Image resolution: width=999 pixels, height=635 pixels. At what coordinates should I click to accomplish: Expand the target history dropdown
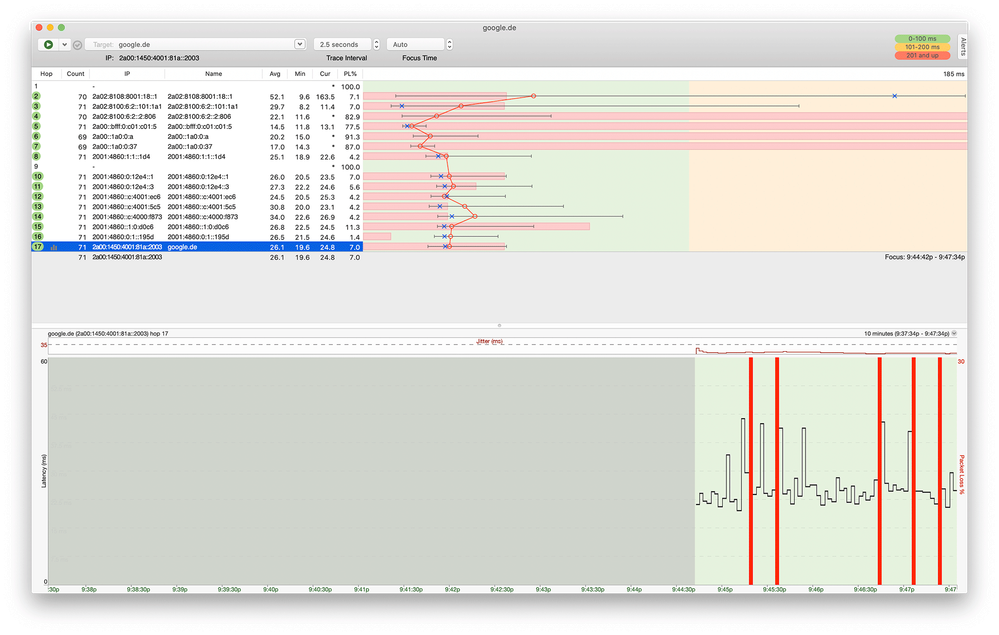[x=299, y=44]
